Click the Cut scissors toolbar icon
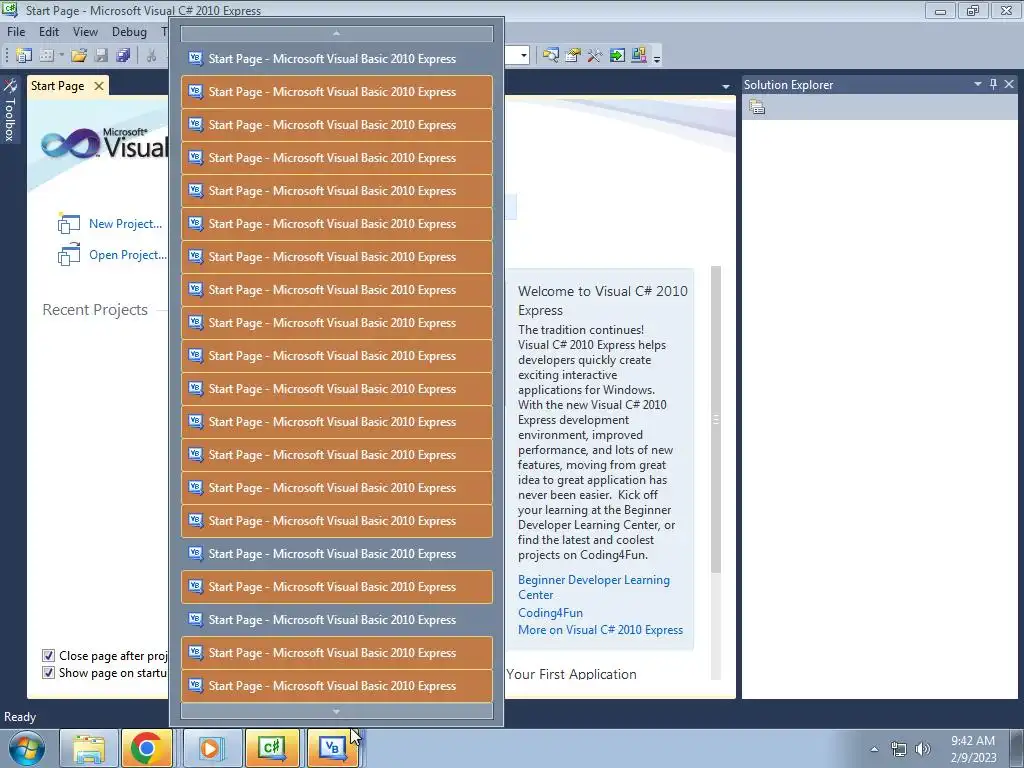The height and width of the screenshot is (768, 1024). (x=152, y=56)
